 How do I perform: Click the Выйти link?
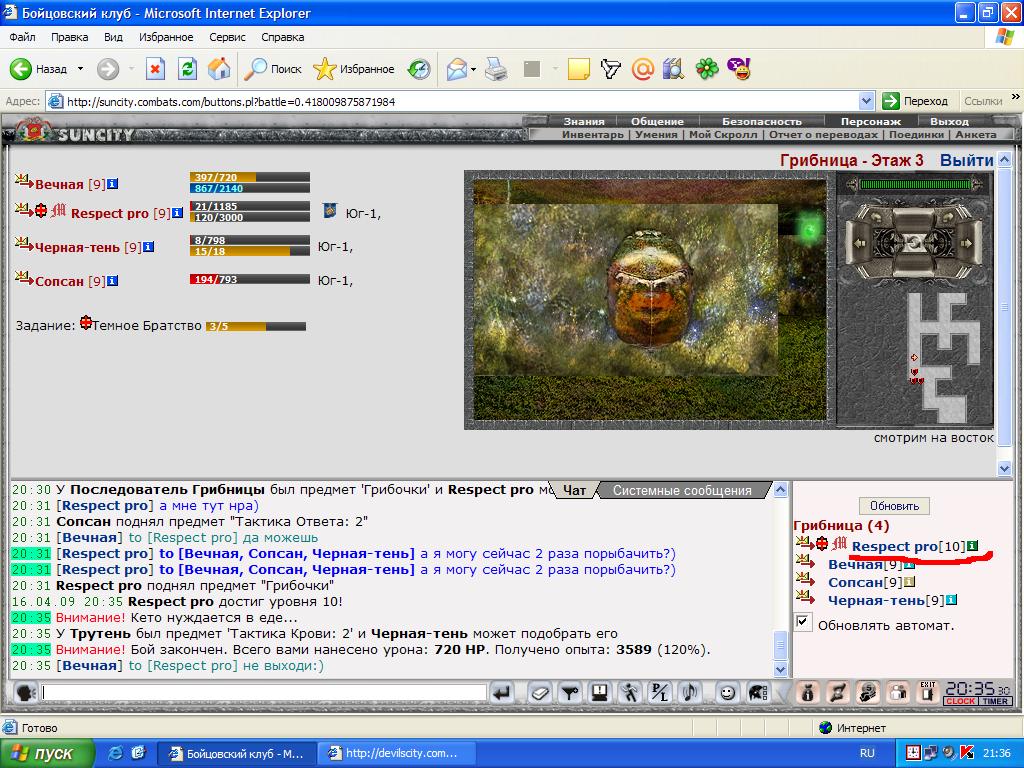point(967,160)
